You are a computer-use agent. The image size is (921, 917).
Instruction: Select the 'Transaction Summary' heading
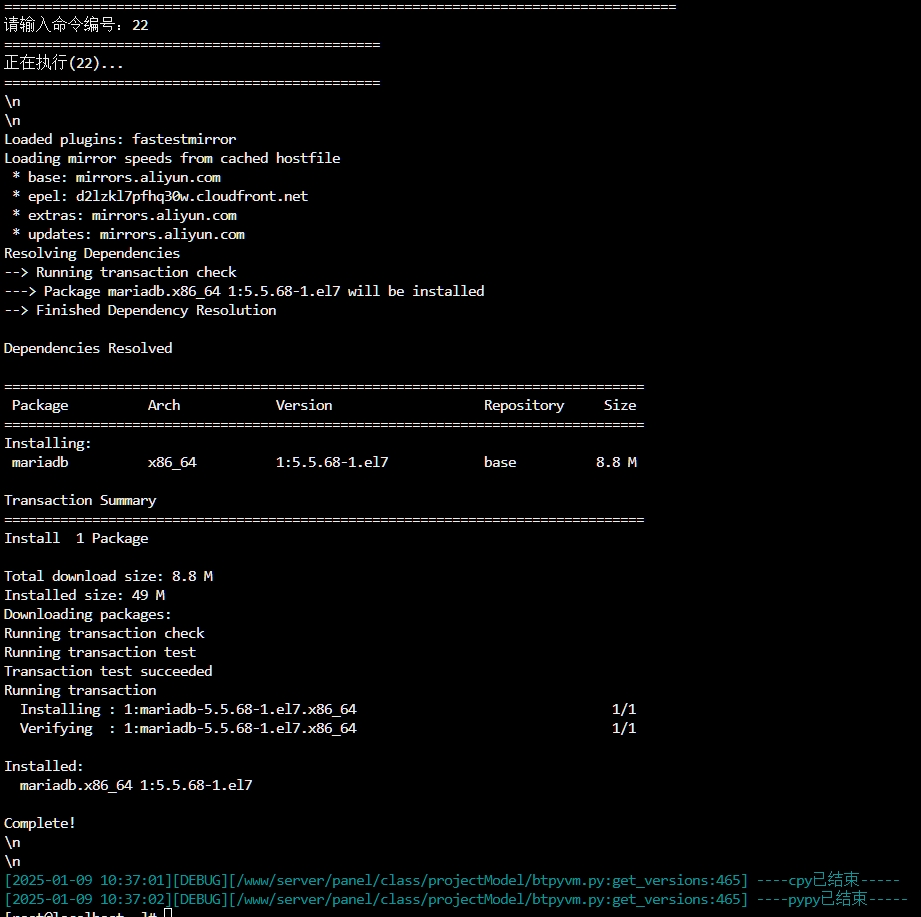click(80, 501)
